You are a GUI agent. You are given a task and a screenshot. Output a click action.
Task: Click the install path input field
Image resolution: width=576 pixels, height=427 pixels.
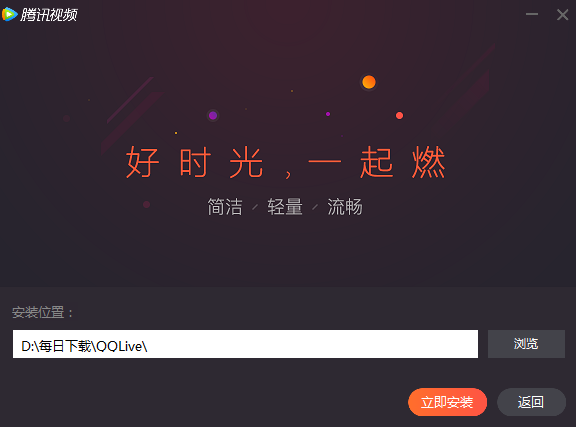pos(245,344)
